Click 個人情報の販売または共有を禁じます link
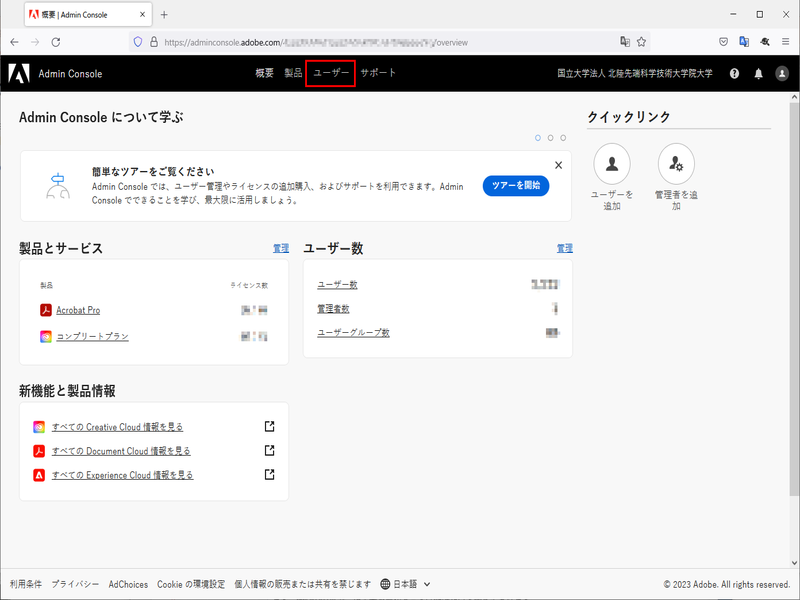The image size is (800, 600). pos(303,584)
